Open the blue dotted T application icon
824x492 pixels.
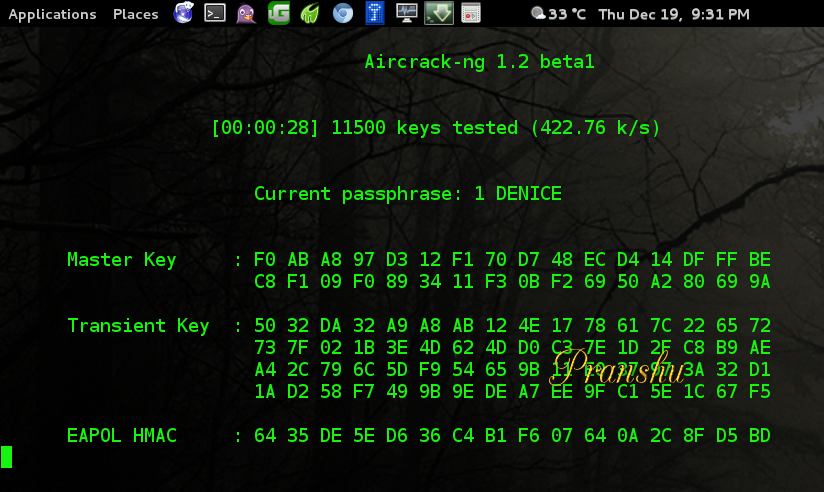pyautogui.click(x=375, y=13)
